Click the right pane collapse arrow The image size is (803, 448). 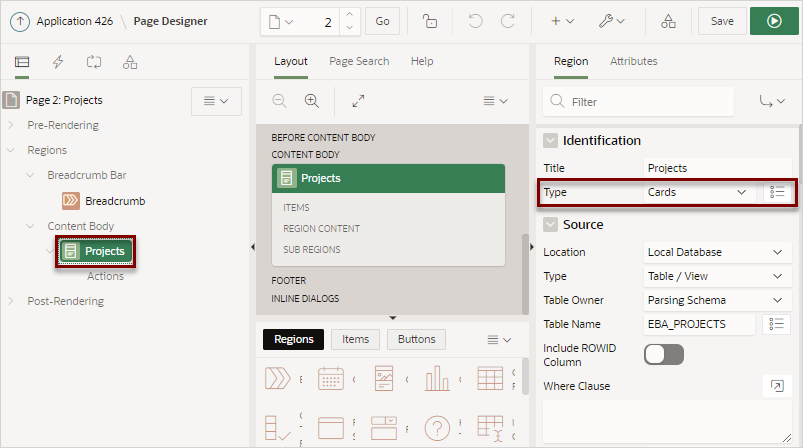click(532, 247)
